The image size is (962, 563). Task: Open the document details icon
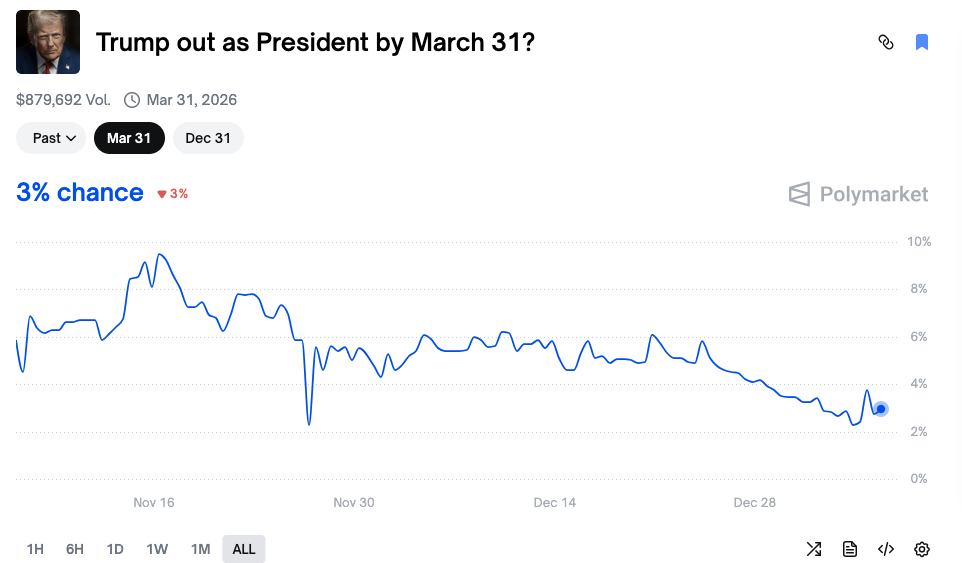pyautogui.click(x=850, y=549)
